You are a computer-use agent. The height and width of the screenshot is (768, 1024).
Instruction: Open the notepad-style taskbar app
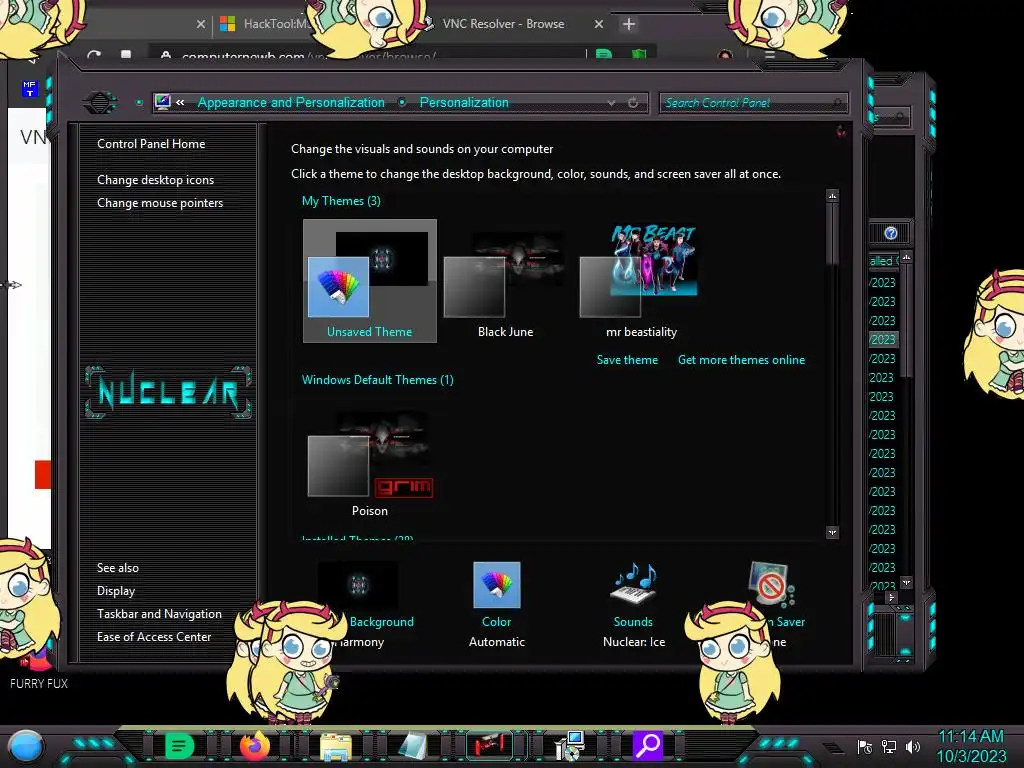point(413,746)
